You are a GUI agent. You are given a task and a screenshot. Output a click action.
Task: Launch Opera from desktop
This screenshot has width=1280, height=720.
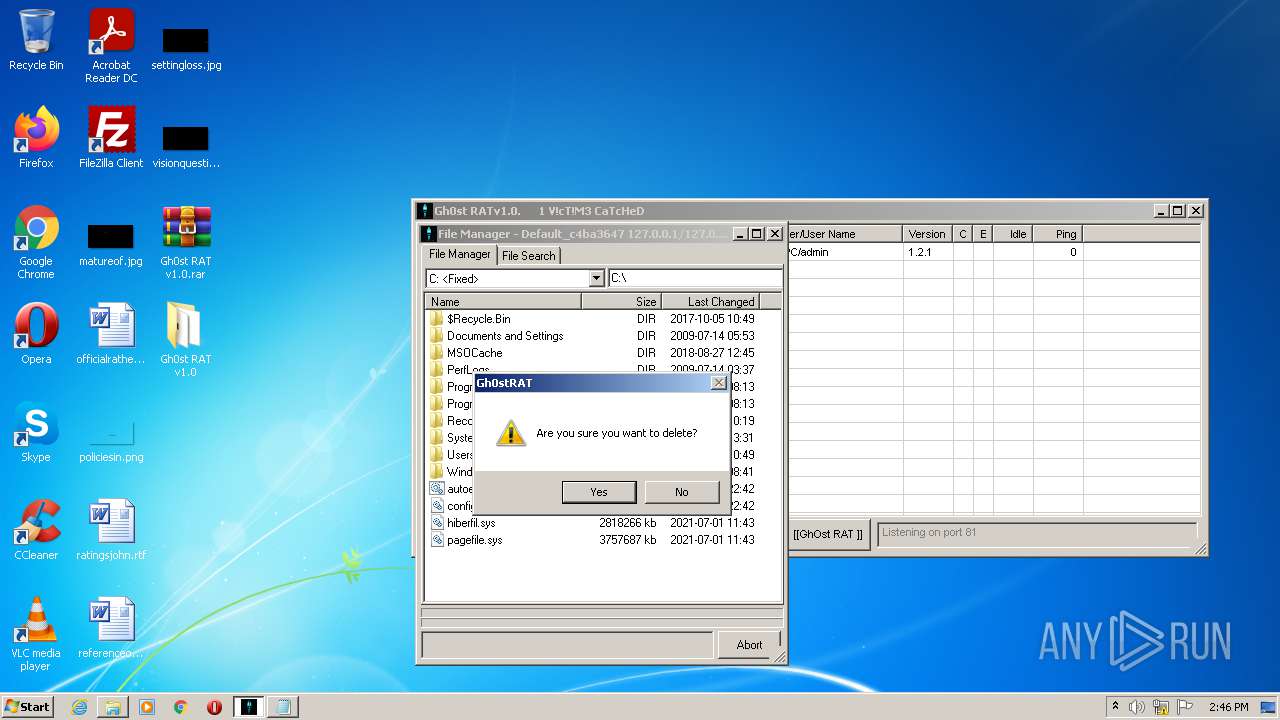(36, 334)
